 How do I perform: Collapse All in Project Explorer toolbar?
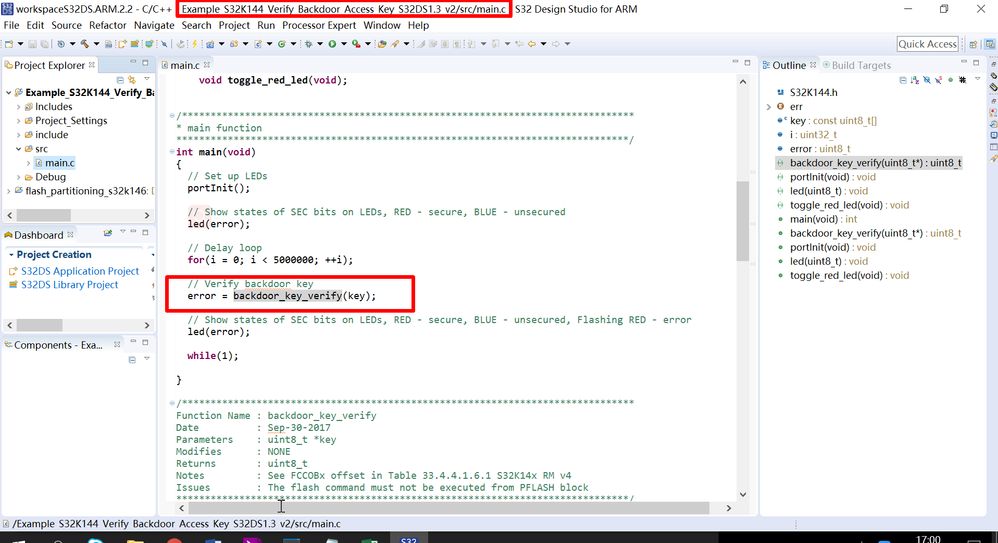pyautogui.click(x=120, y=80)
